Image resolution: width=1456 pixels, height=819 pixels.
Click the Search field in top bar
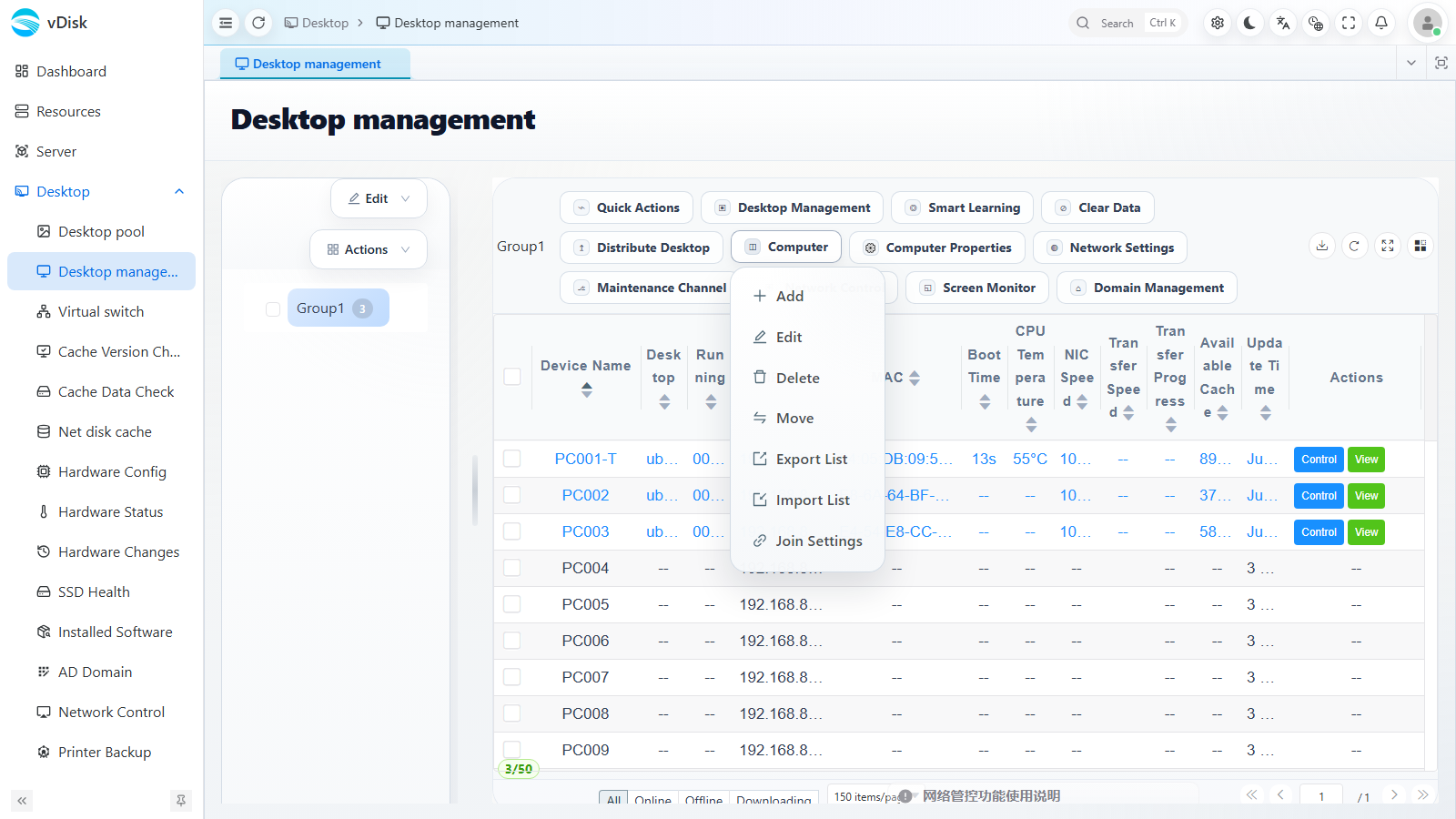pos(1128,23)
